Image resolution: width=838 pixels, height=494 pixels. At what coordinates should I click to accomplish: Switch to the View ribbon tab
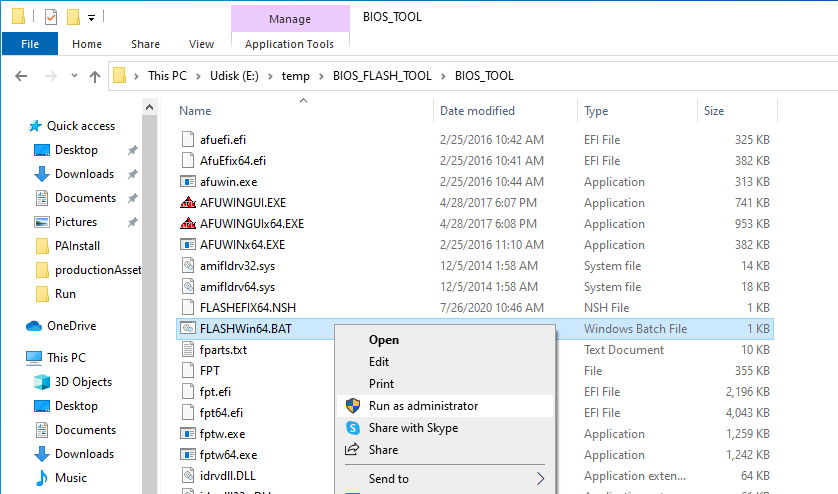click(x=201, y=44)
